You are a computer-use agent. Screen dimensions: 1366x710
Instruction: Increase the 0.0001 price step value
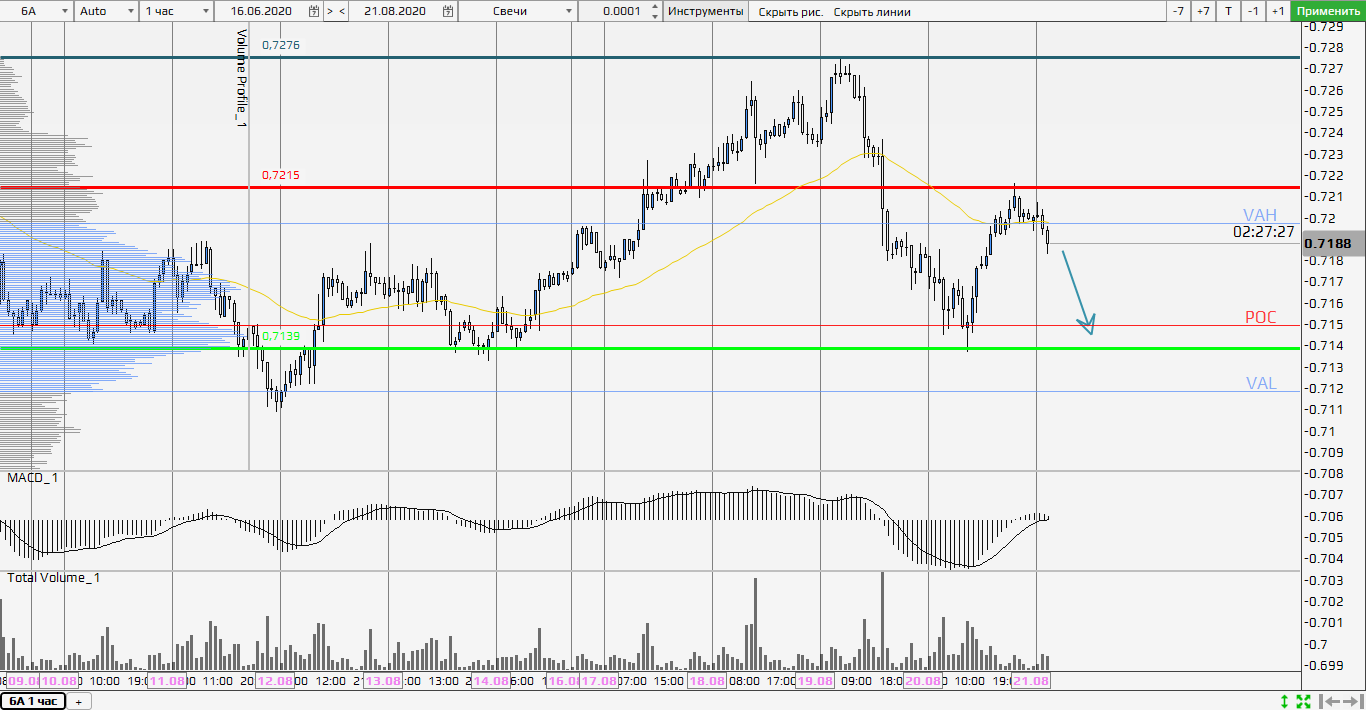point(654,7)
